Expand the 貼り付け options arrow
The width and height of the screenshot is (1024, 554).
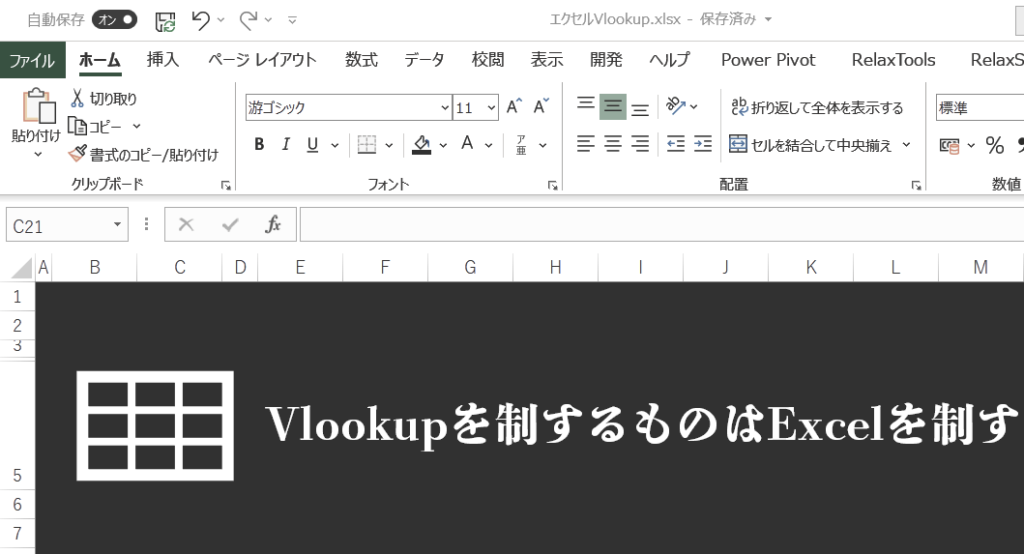tap(37, 155)
